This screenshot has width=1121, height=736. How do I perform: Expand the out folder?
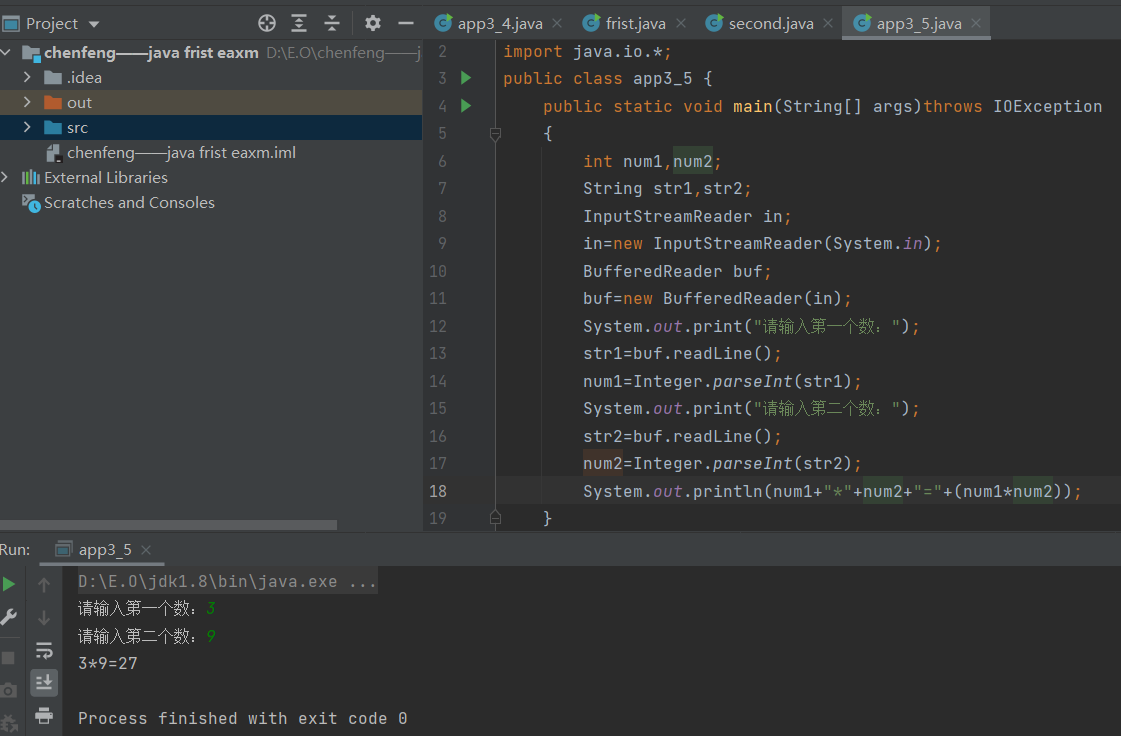point(27,102)
